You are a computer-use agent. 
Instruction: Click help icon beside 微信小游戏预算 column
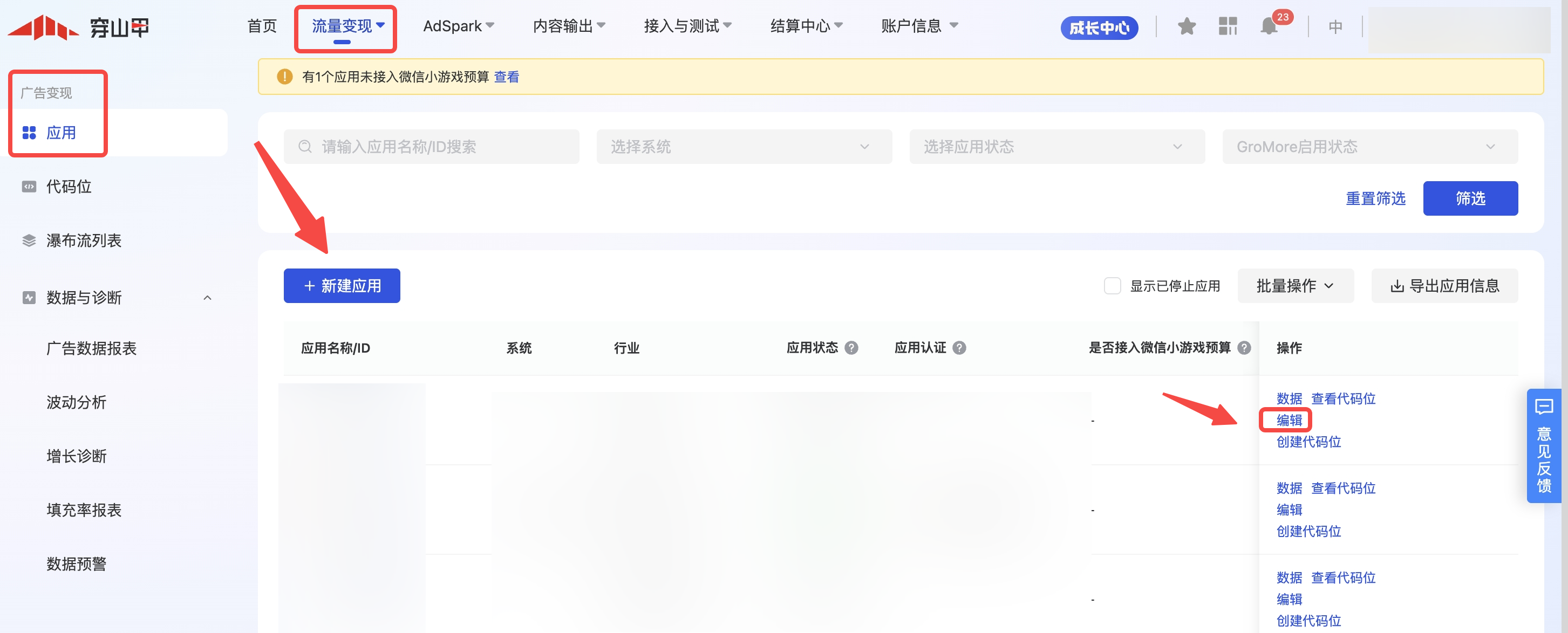[1244, 348]
